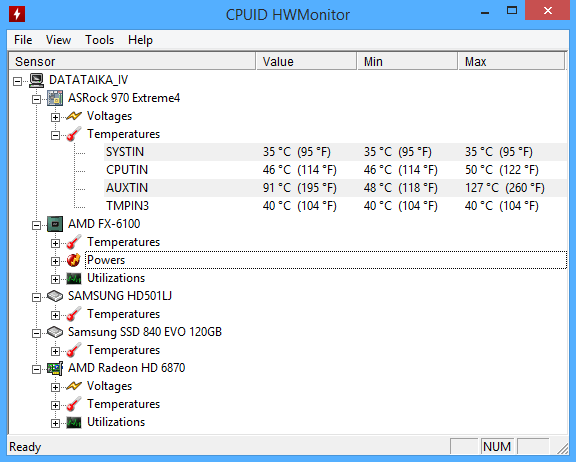Click the DATATAIKA_IV computer icon

[x=37, y=80]
